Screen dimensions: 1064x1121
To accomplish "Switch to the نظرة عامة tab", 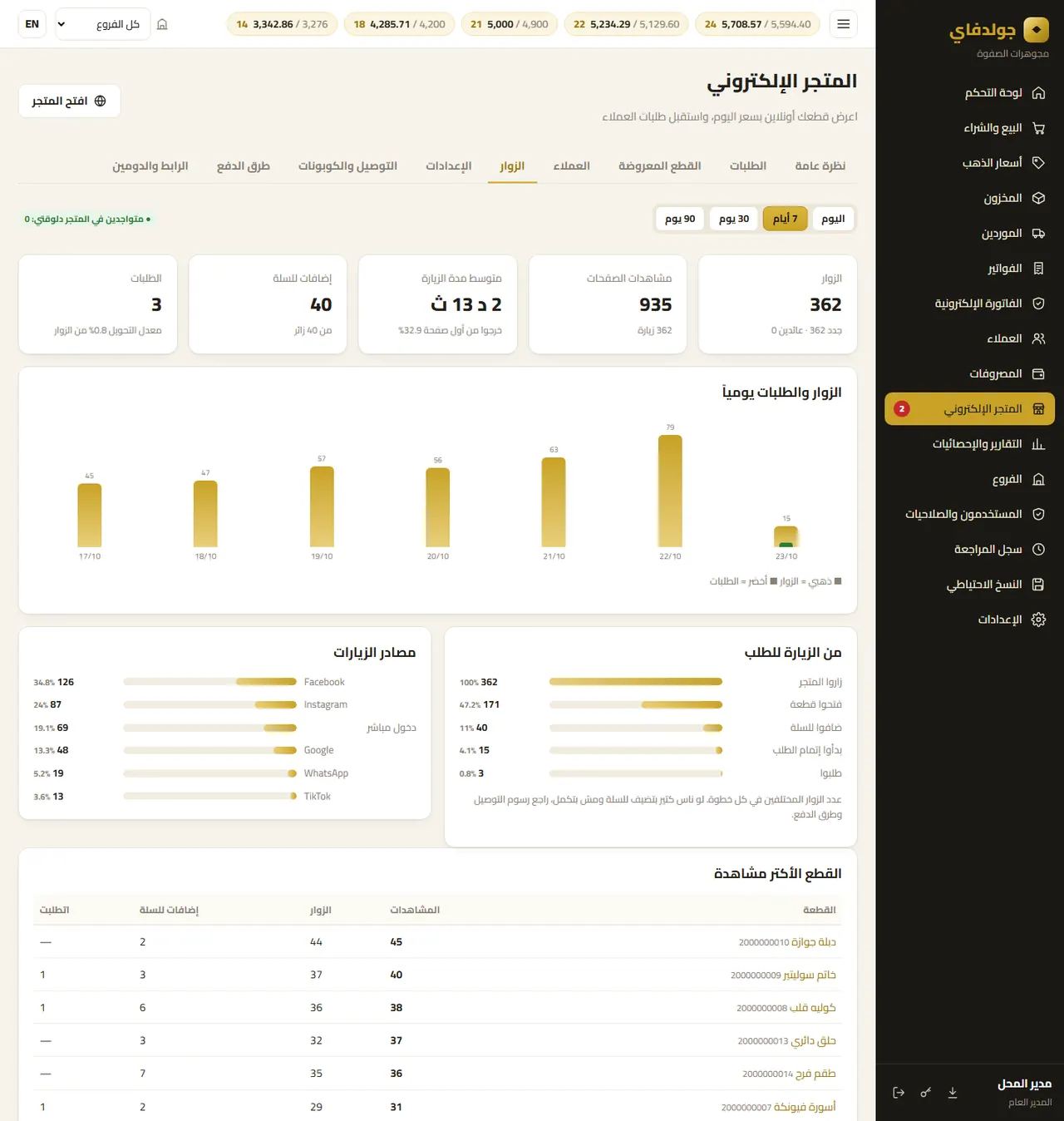I will click(820, 166).
